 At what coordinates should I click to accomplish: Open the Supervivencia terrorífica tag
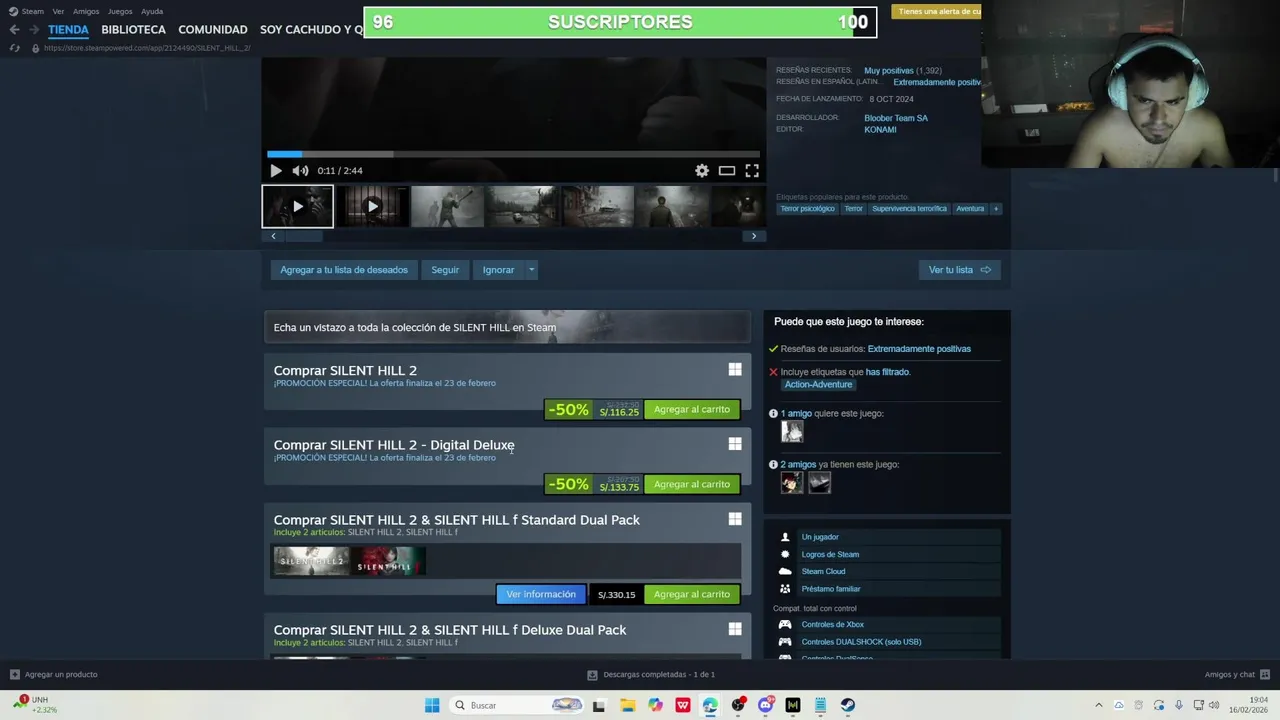coord(909,209)
